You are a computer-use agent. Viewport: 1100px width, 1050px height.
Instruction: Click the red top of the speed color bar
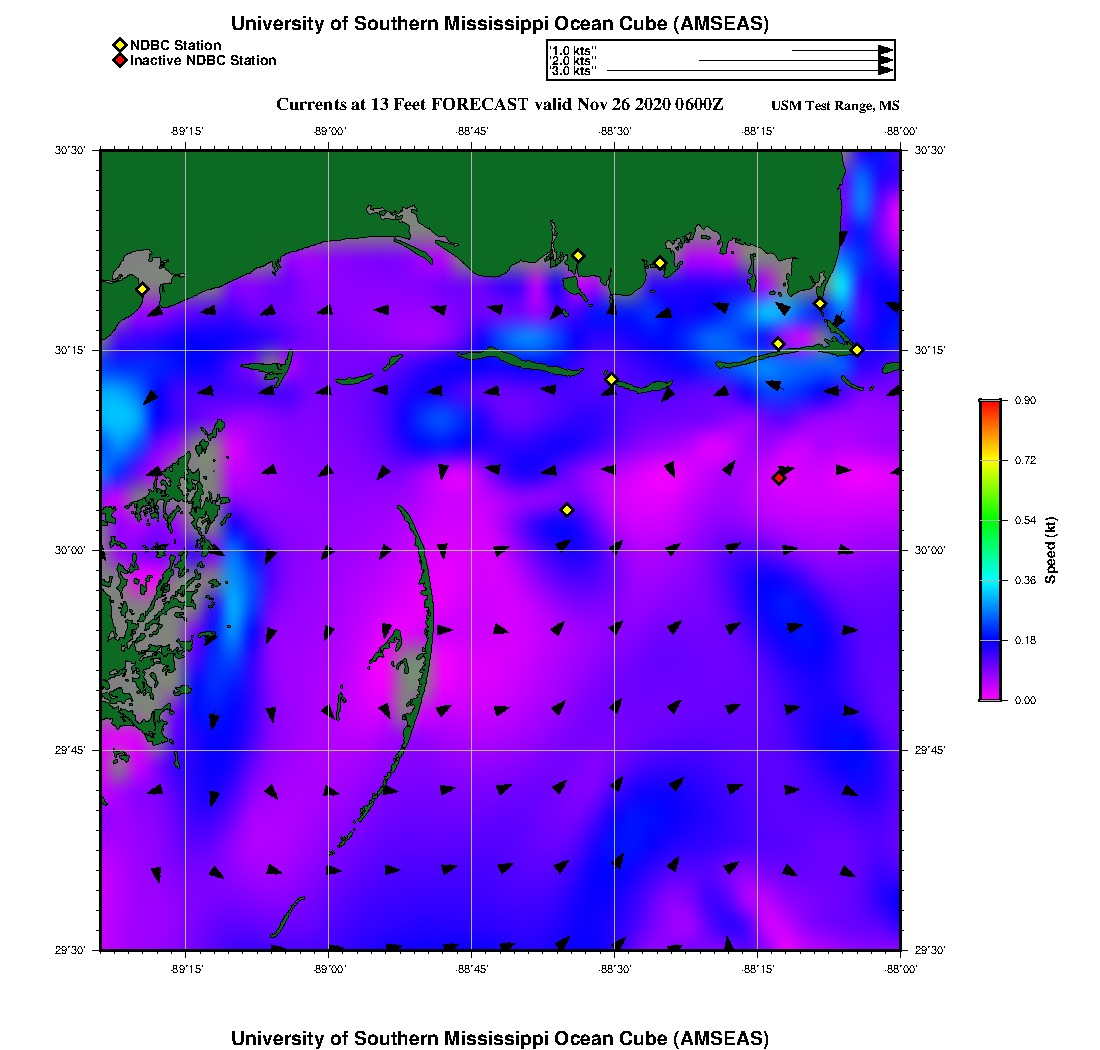[990, 404]
